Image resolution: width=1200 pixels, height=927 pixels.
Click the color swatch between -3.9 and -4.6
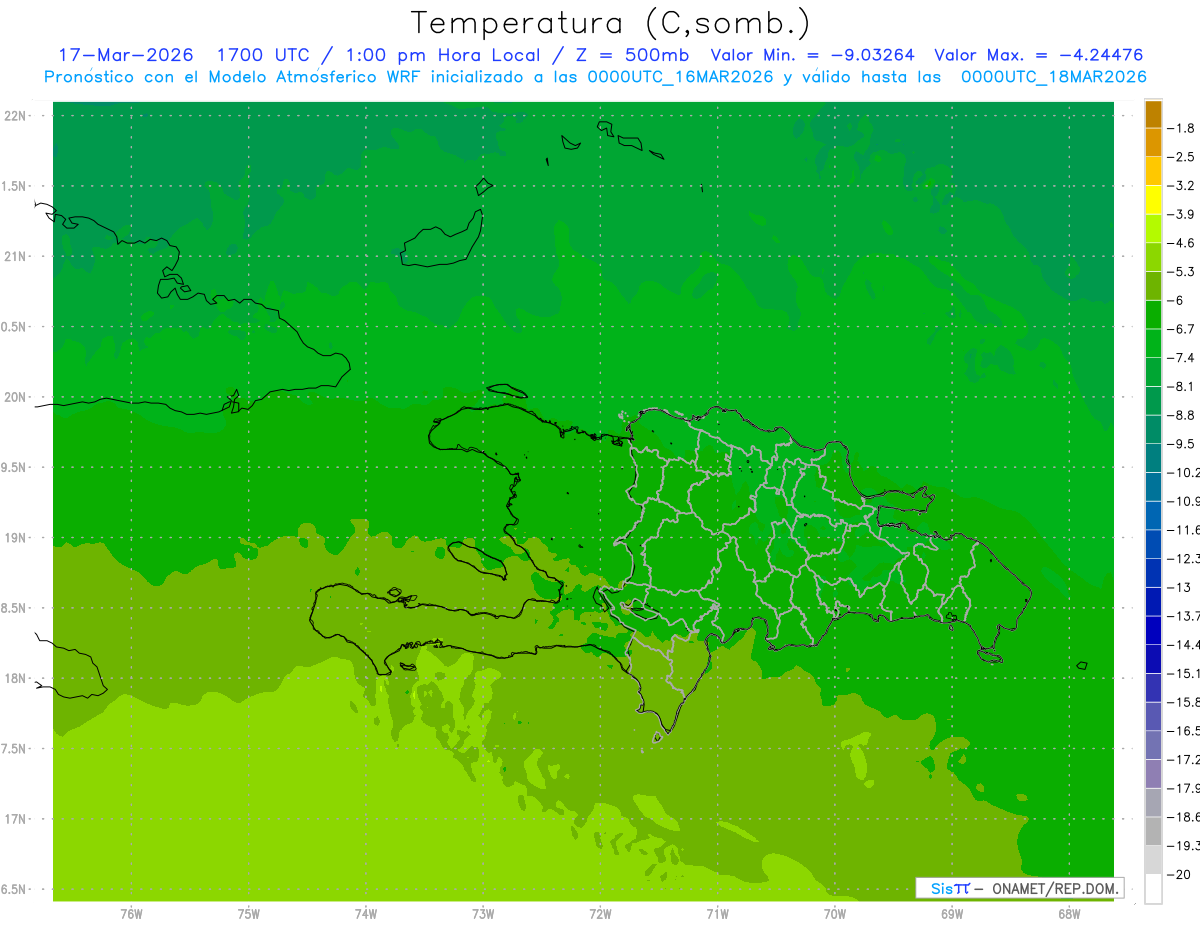[1153, 229]
